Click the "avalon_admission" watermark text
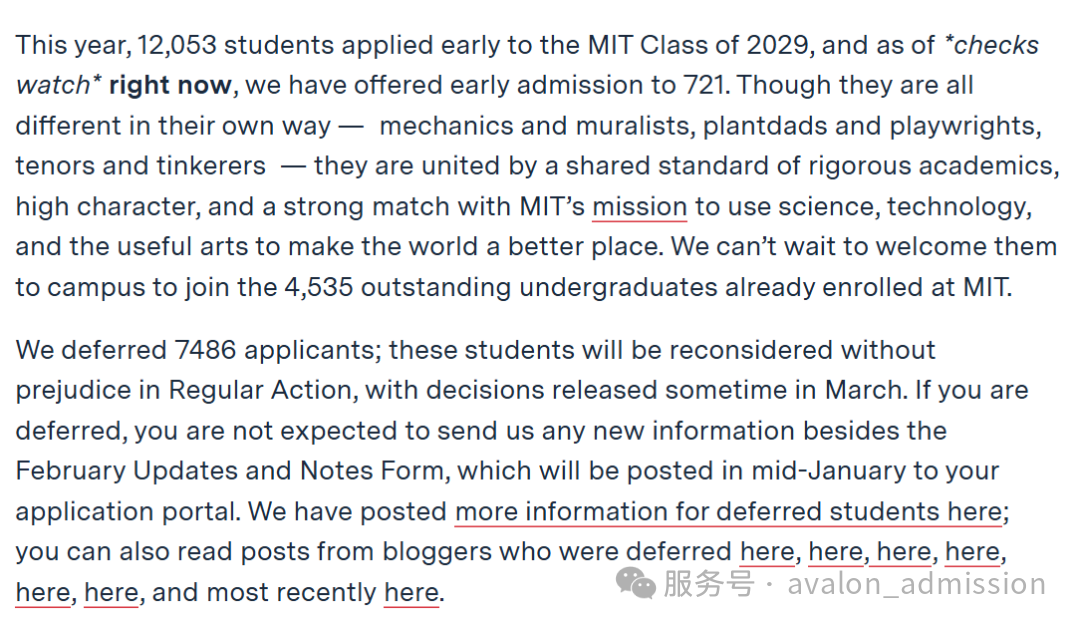1080x626 pixels. (916, 583)
